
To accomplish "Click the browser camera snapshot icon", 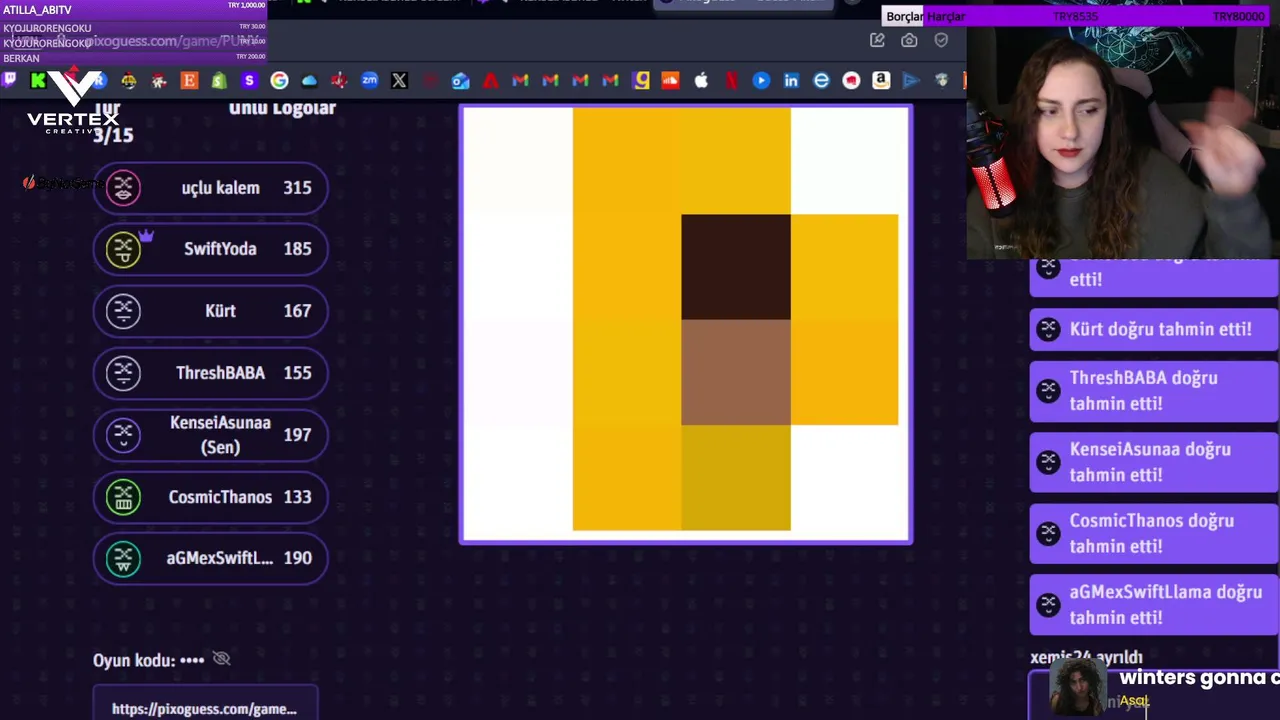I will [x=909, y=40].
